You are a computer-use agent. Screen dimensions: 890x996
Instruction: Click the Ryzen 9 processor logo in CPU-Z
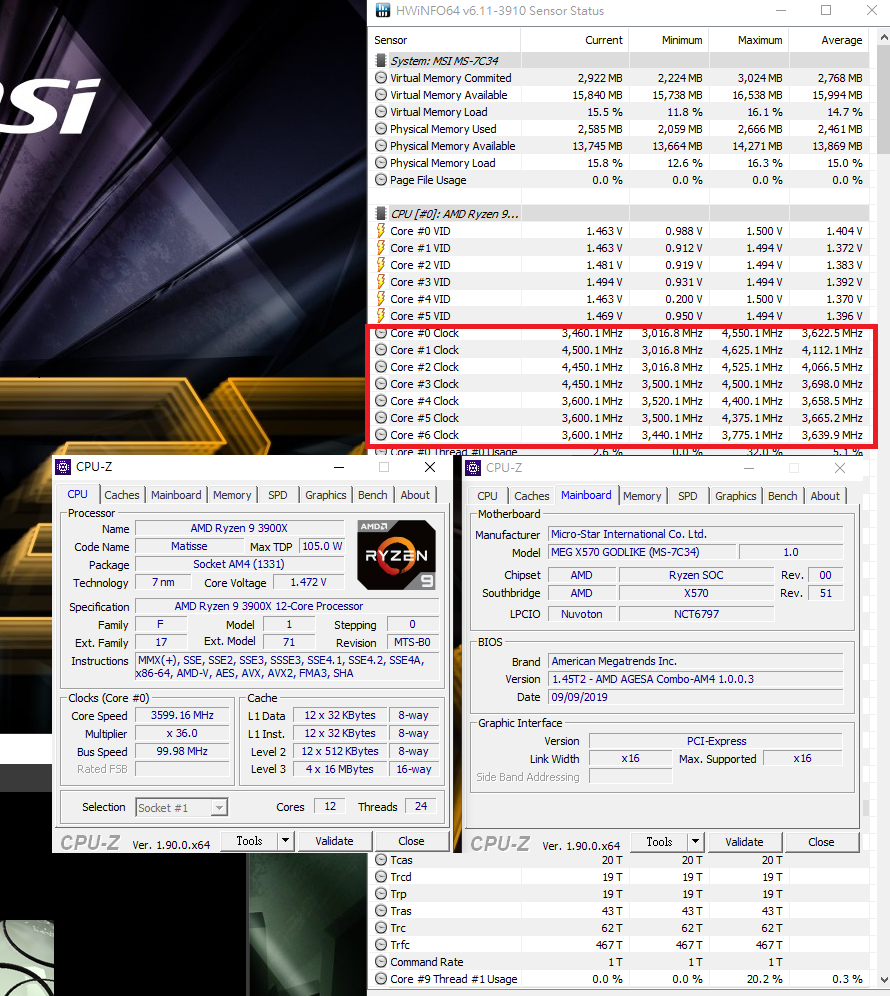coord(396,555)
